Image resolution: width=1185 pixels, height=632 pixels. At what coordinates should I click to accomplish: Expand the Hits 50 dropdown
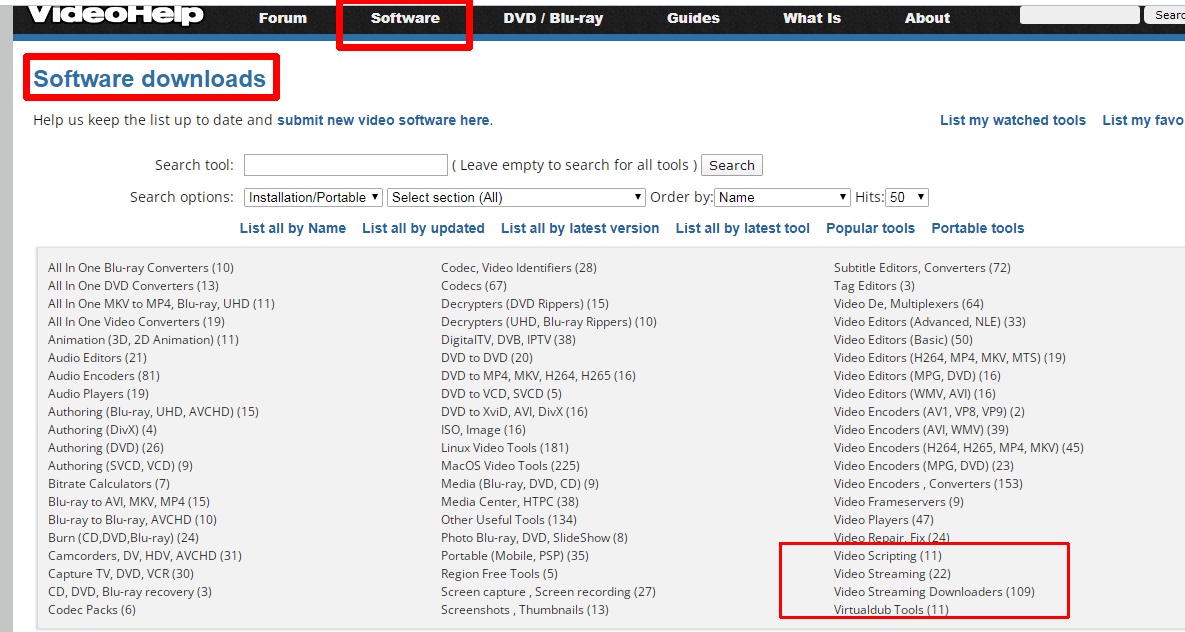pos(907,197)
